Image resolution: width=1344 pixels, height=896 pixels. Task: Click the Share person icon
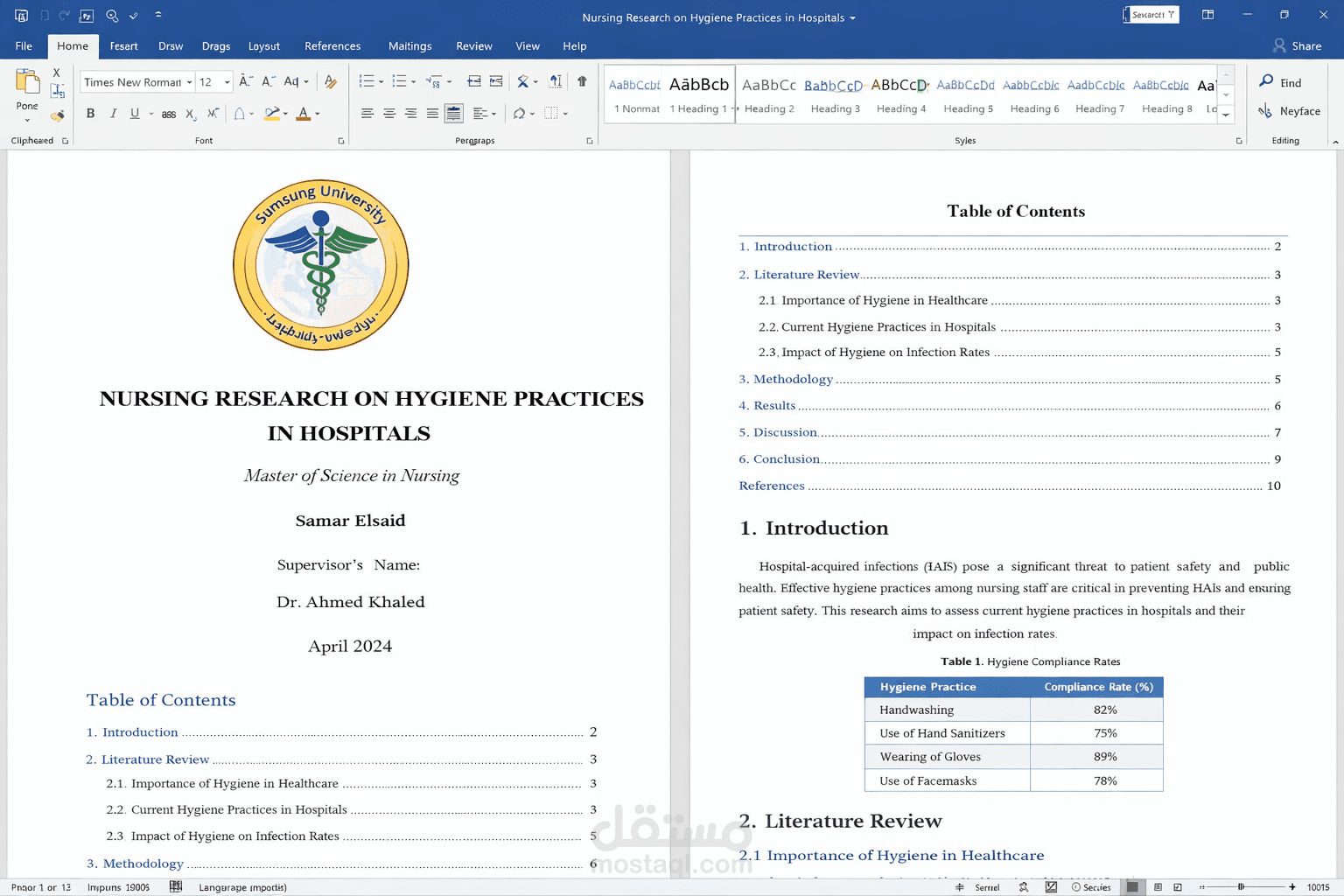click(x=1279, y=45)
